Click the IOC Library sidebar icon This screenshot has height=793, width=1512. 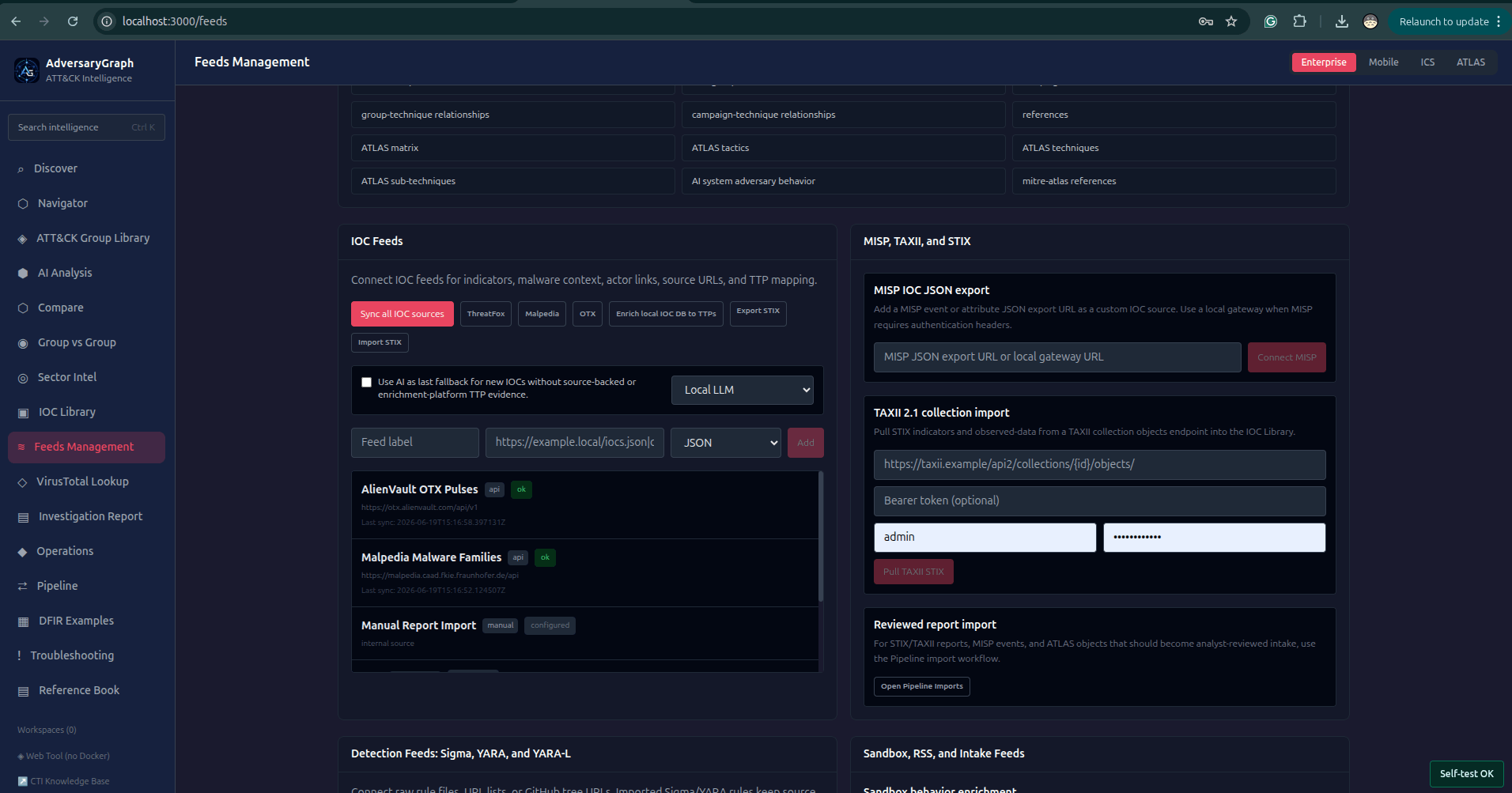coord(23,413)
